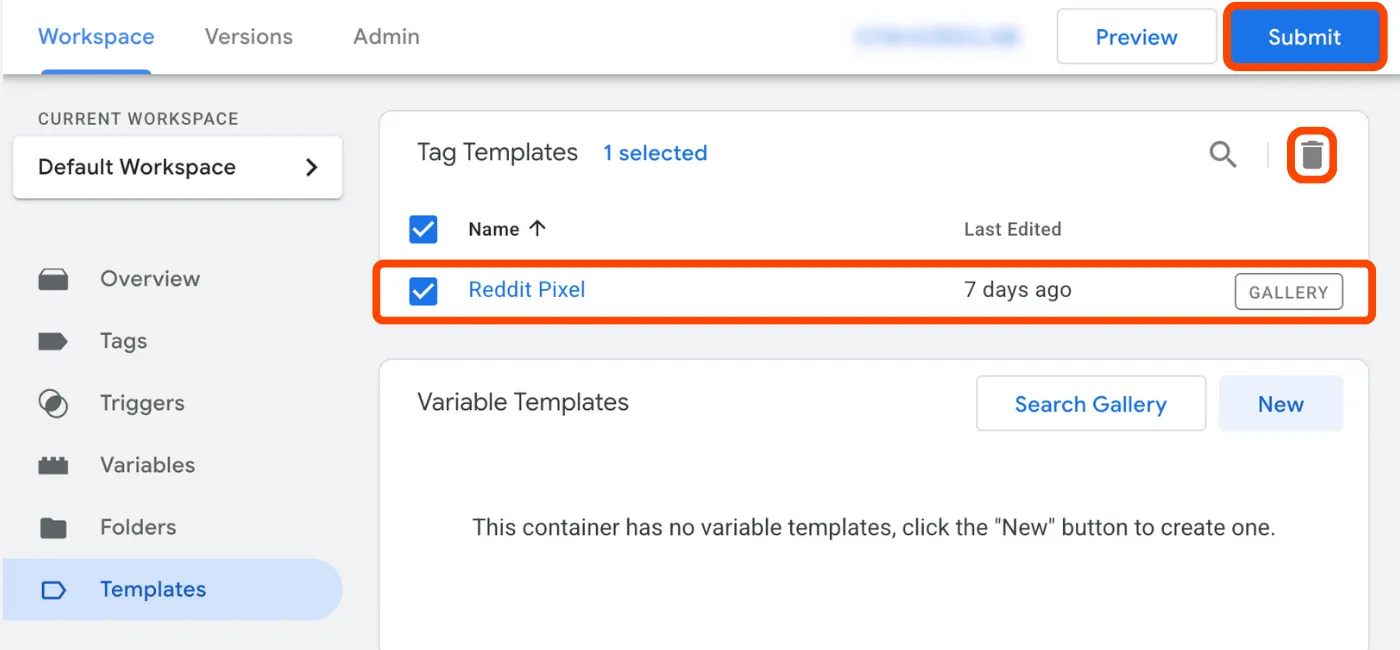Viewport: 1400px width, 650px height.
Task: Click the trash delete icon
Action: (x=1312, y=155)
